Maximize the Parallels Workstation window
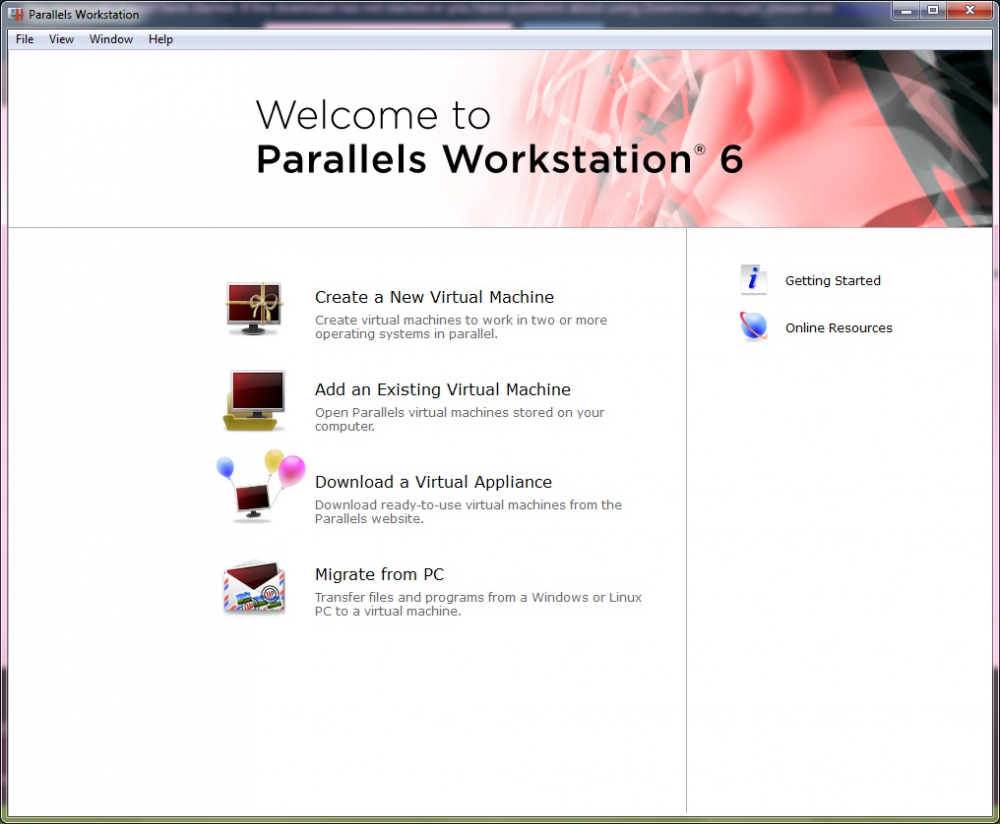1000x824 pixels. click(933, 11)
